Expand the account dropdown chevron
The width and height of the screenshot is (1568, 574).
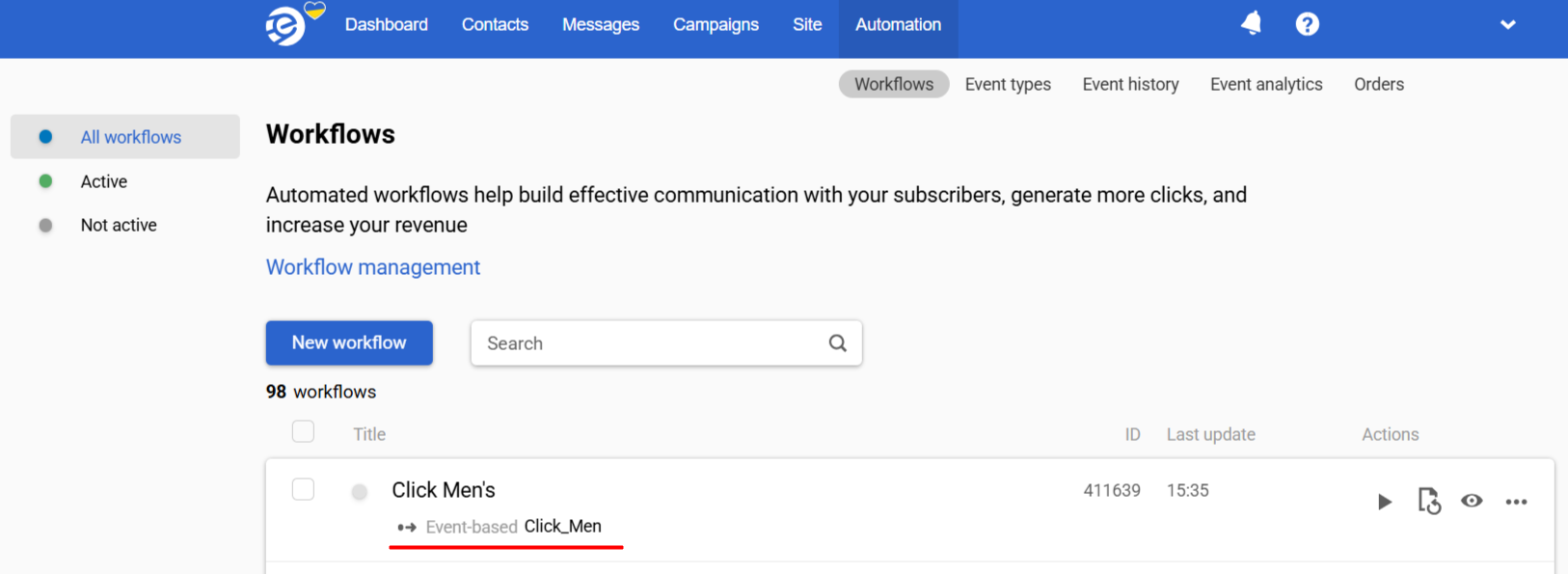click(1508, 24)
